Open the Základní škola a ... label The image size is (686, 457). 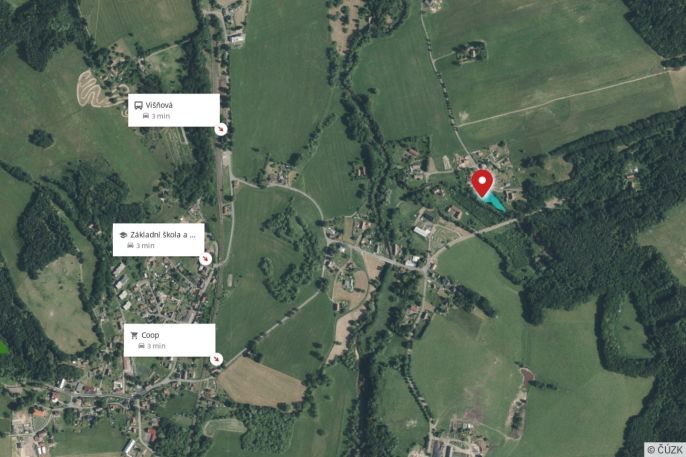click(163, 235)
